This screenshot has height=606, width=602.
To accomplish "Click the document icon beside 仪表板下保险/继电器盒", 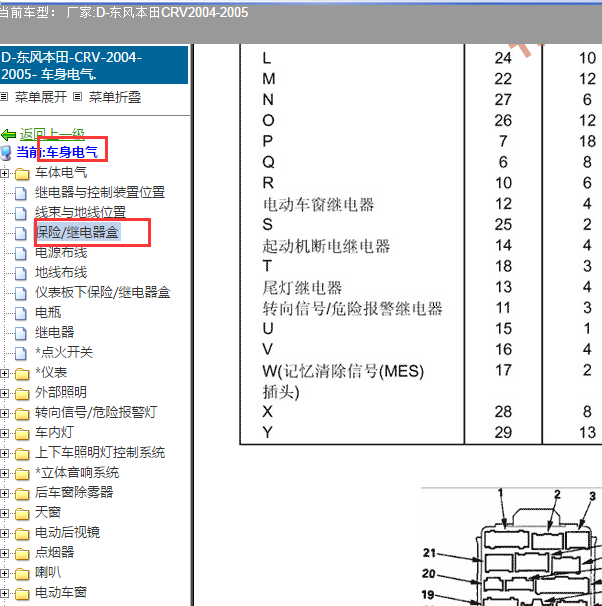I will click(x=21, y=293).
